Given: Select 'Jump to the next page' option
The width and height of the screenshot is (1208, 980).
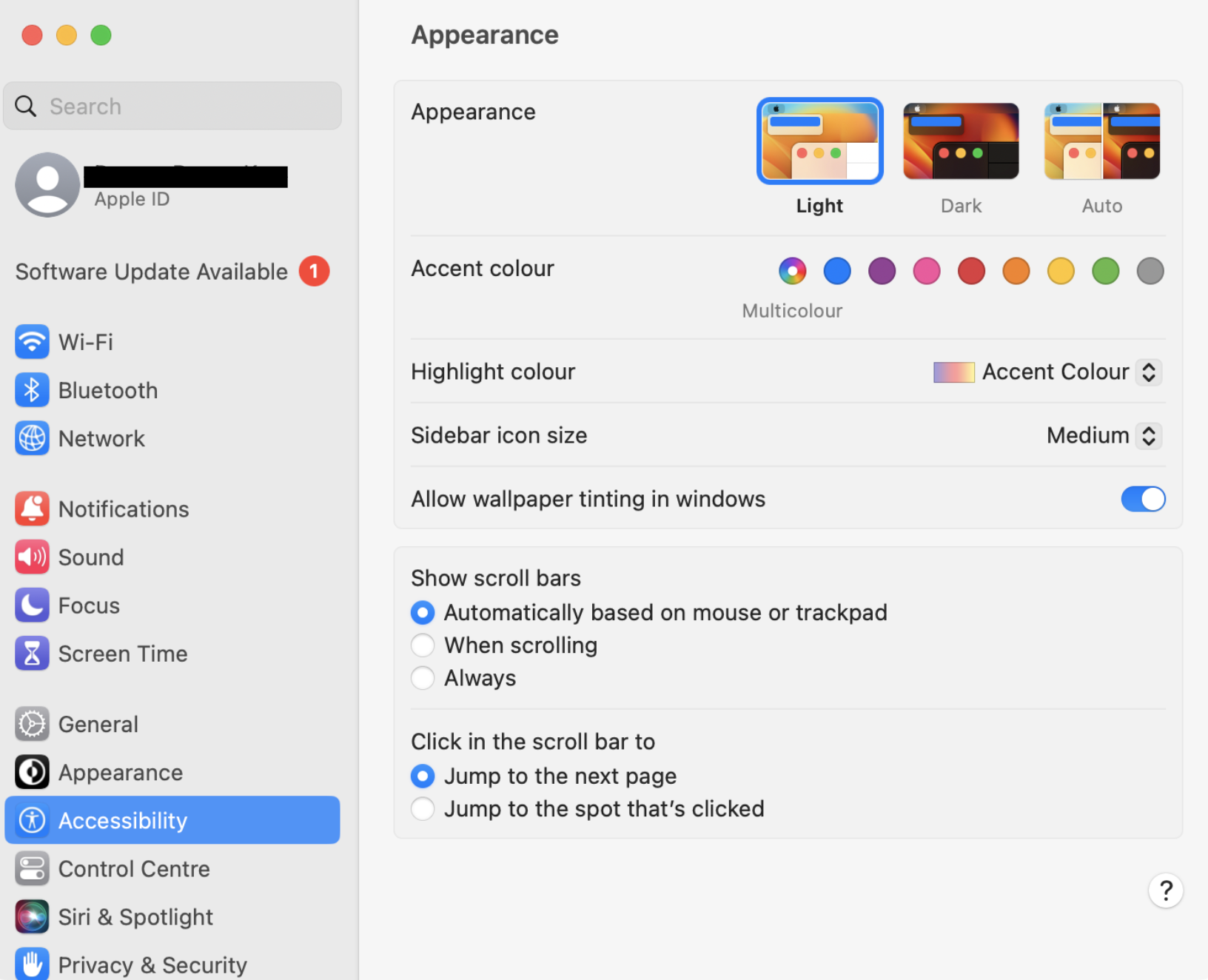Looking at the screenshot, I should tap(423, 776).
